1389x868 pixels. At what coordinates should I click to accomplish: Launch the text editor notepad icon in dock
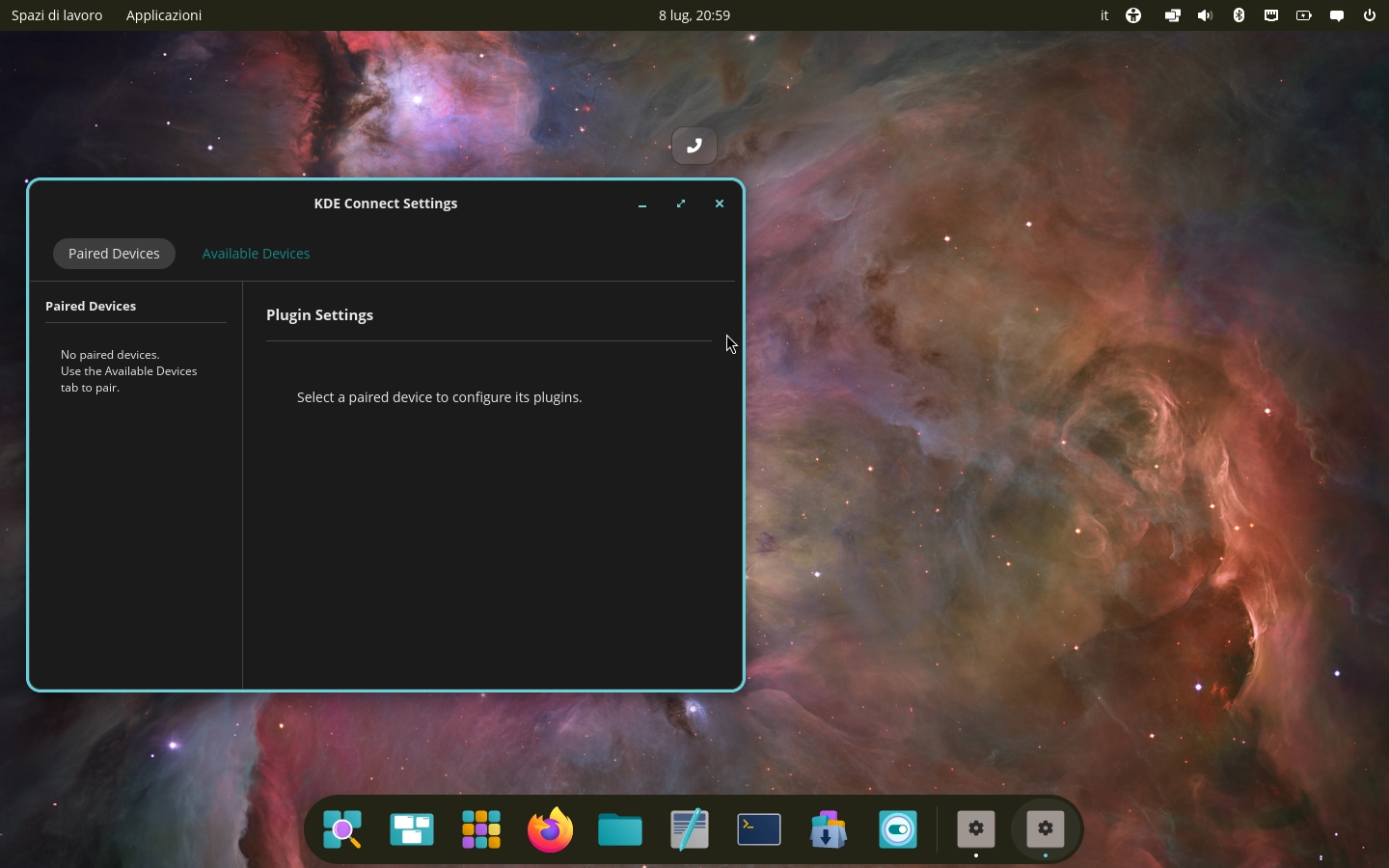tap(690, 829)
